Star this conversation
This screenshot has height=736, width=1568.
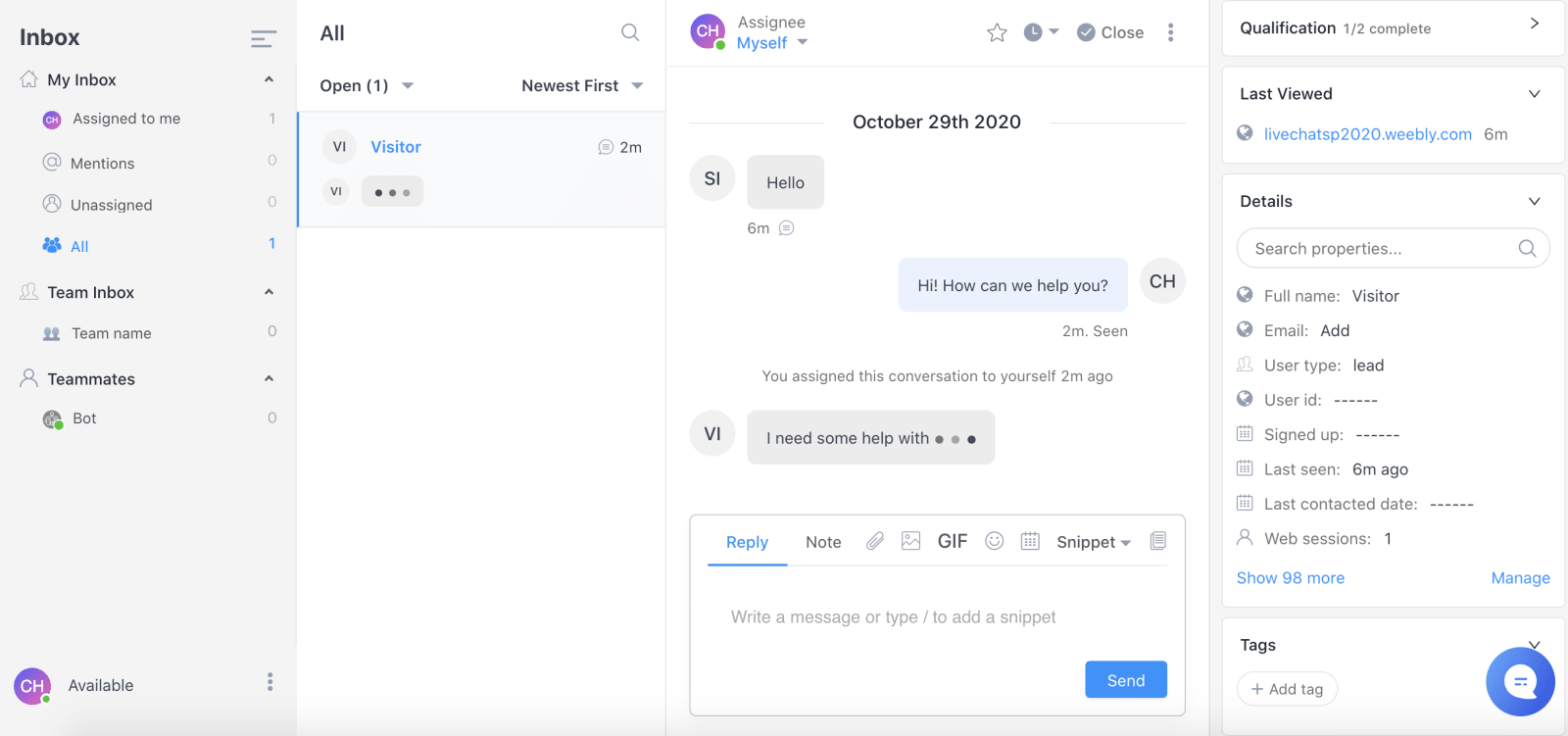997,33
